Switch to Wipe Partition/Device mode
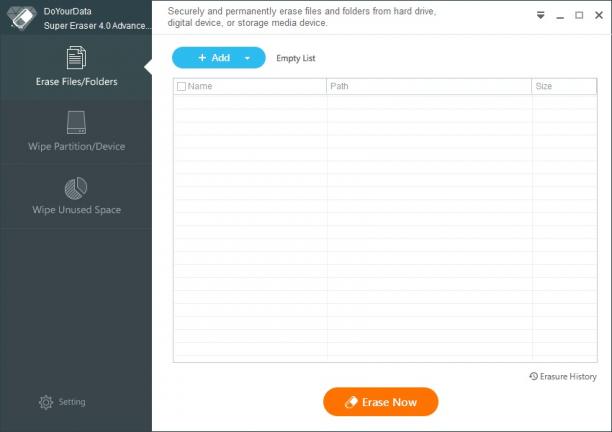The image size is (612, 432). pyautogui.click(x=76, y=132)
